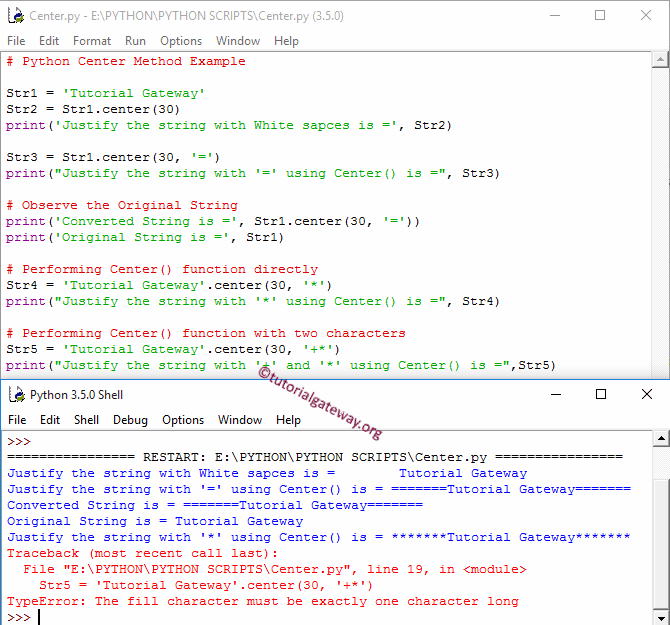The height and width of the screenshot is (625, 670).
Task: Click editor line Str5 assignment with '+*'
Action: tap(173, 349)
